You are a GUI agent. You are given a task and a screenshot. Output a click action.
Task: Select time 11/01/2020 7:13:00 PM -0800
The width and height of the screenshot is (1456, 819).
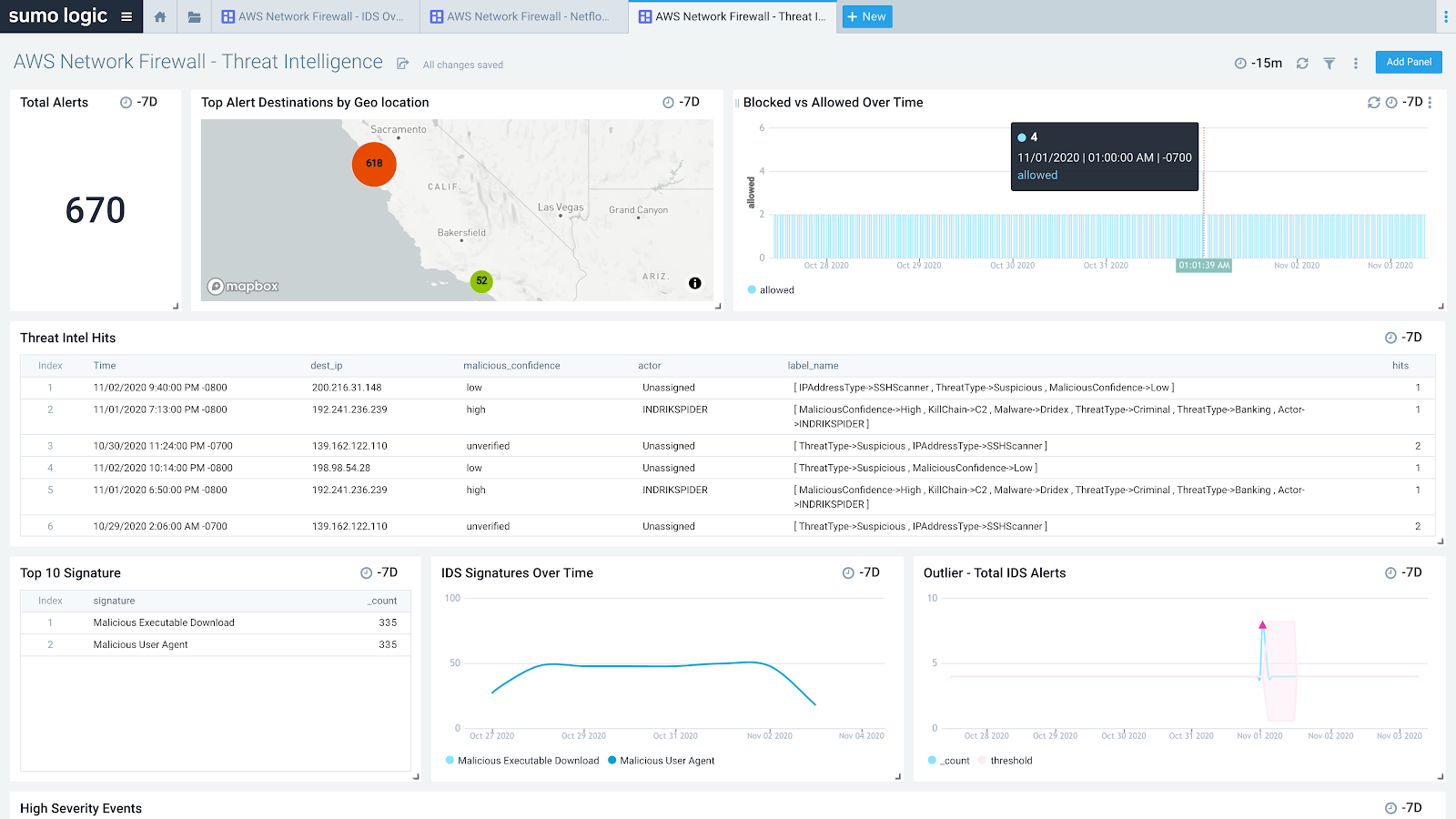pos(160,409)
